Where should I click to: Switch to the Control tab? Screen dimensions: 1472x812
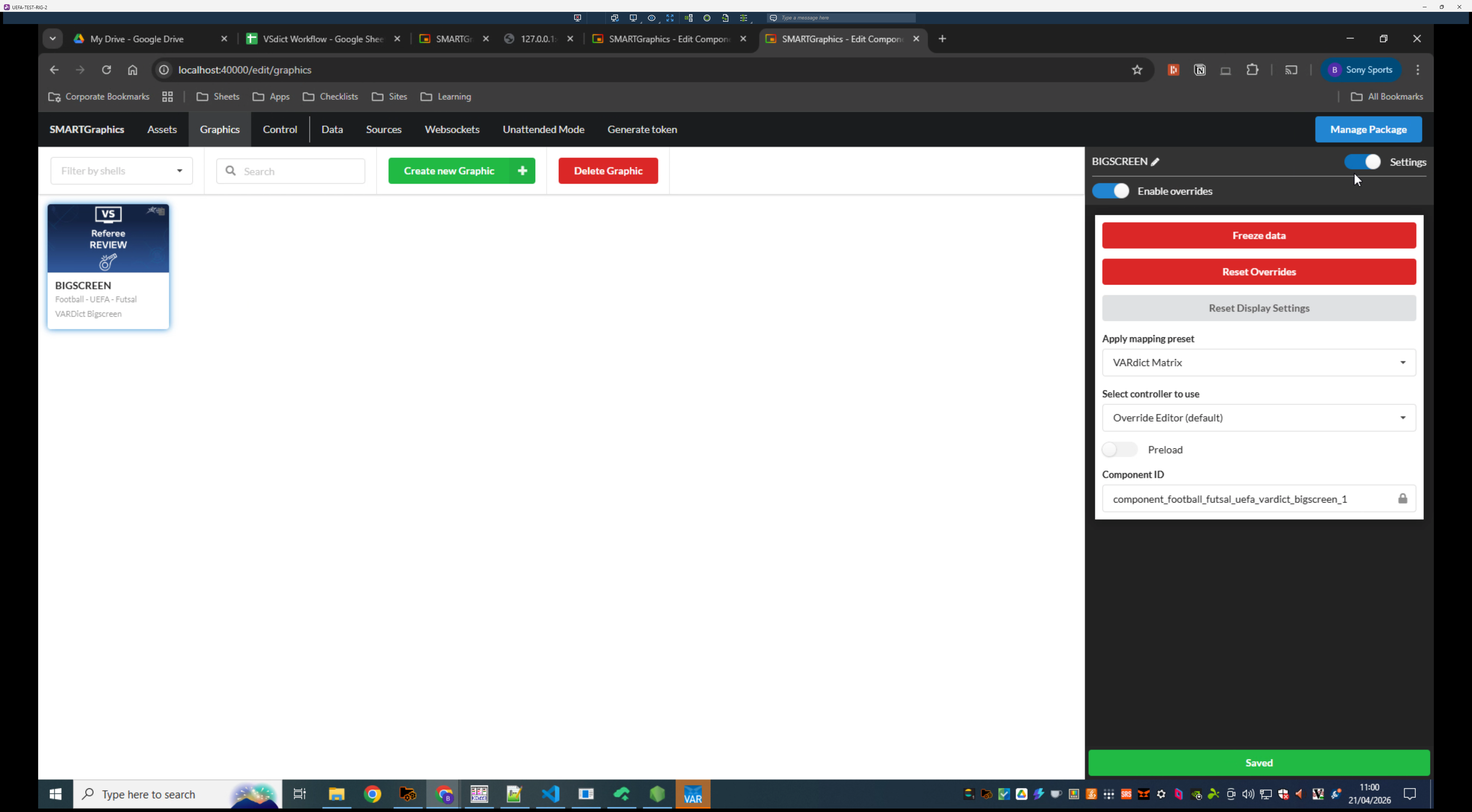click(x=280, y=130)
